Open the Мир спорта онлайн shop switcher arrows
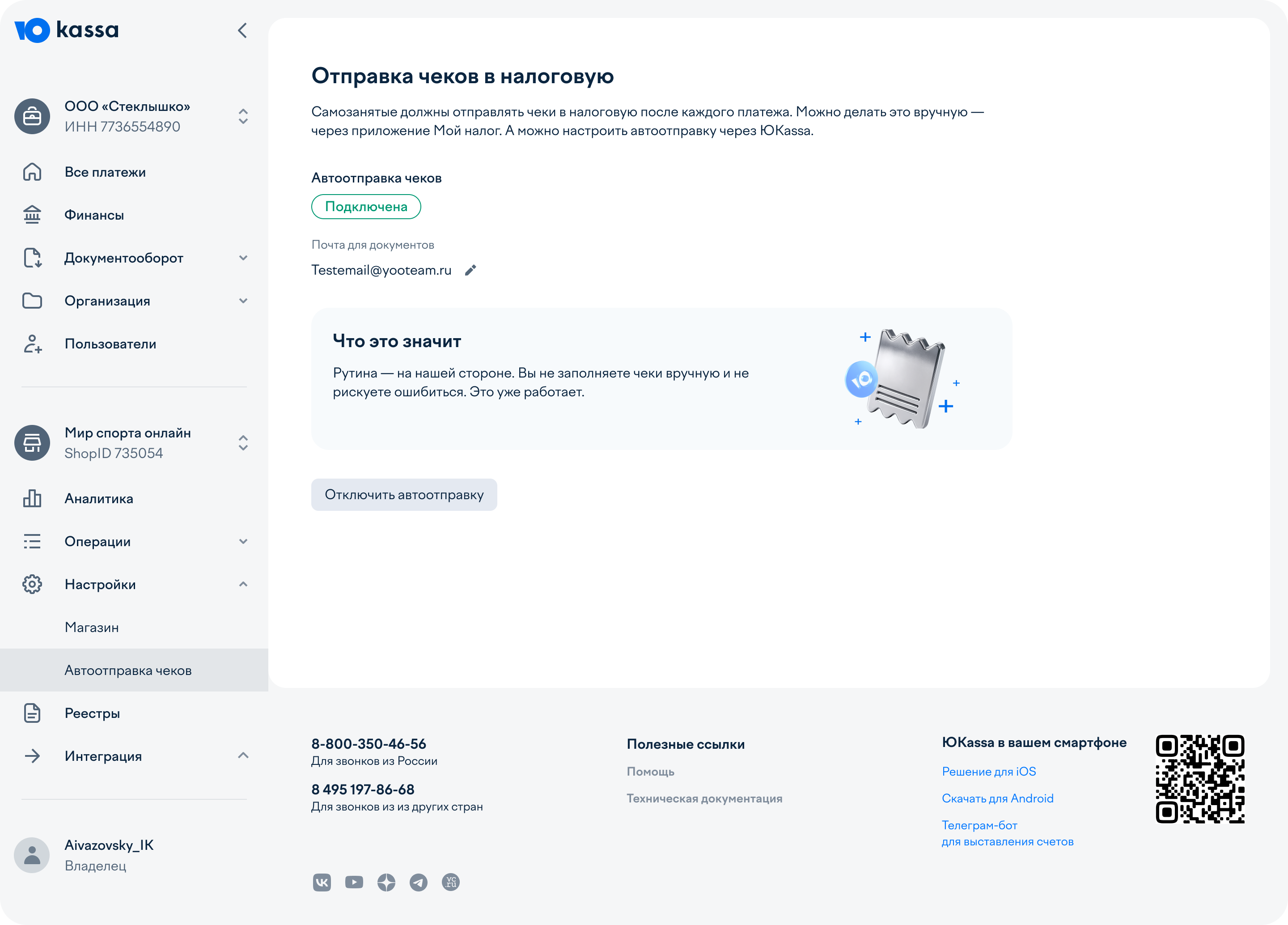The width and height of the screenshot is (1288, 925). point(243,443)
